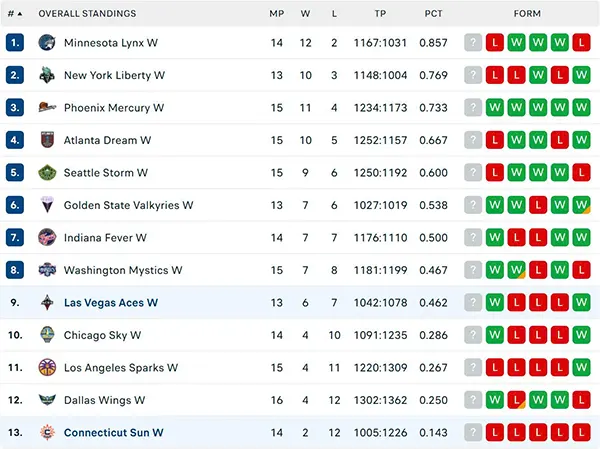Click the '1252:1157' total points for Atlanta Dream
This screenshot has height=449, width=600.
tap(380, 140)
